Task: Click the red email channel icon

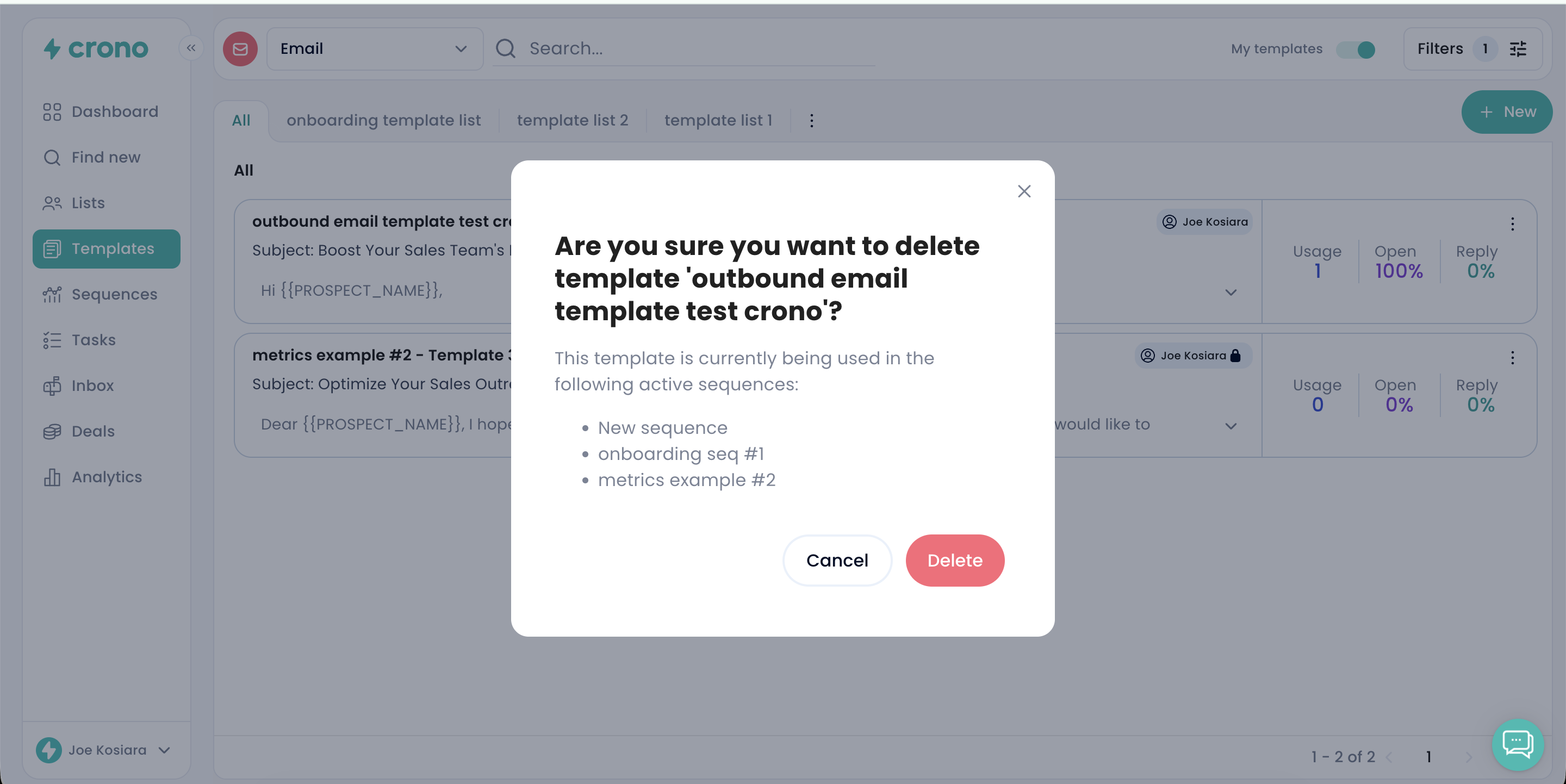Action: pos(240,48)
